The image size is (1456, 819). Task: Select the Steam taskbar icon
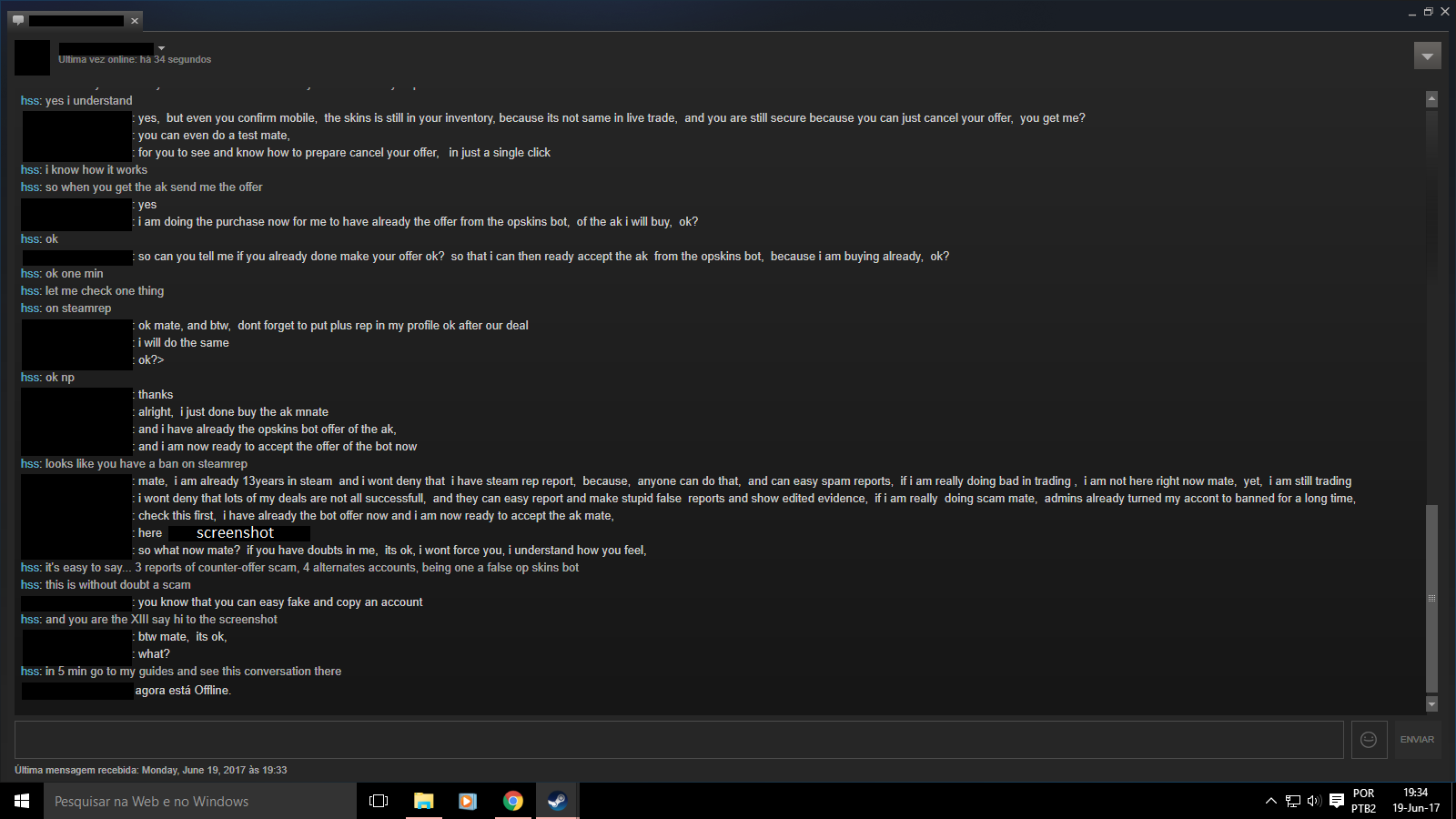pyautogui.click(x=557, y=801)
